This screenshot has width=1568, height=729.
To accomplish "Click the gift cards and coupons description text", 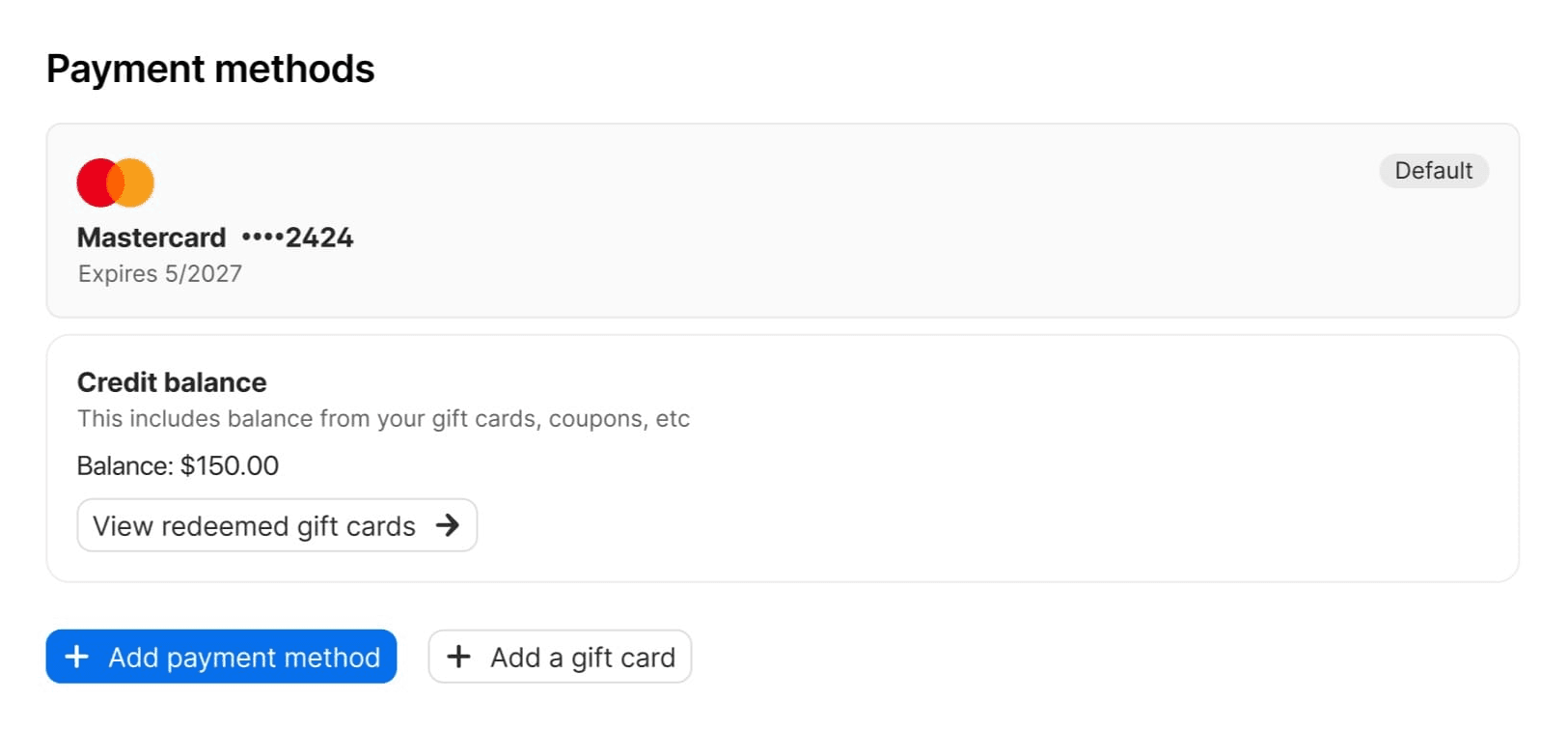I will (x=383, y=419).
